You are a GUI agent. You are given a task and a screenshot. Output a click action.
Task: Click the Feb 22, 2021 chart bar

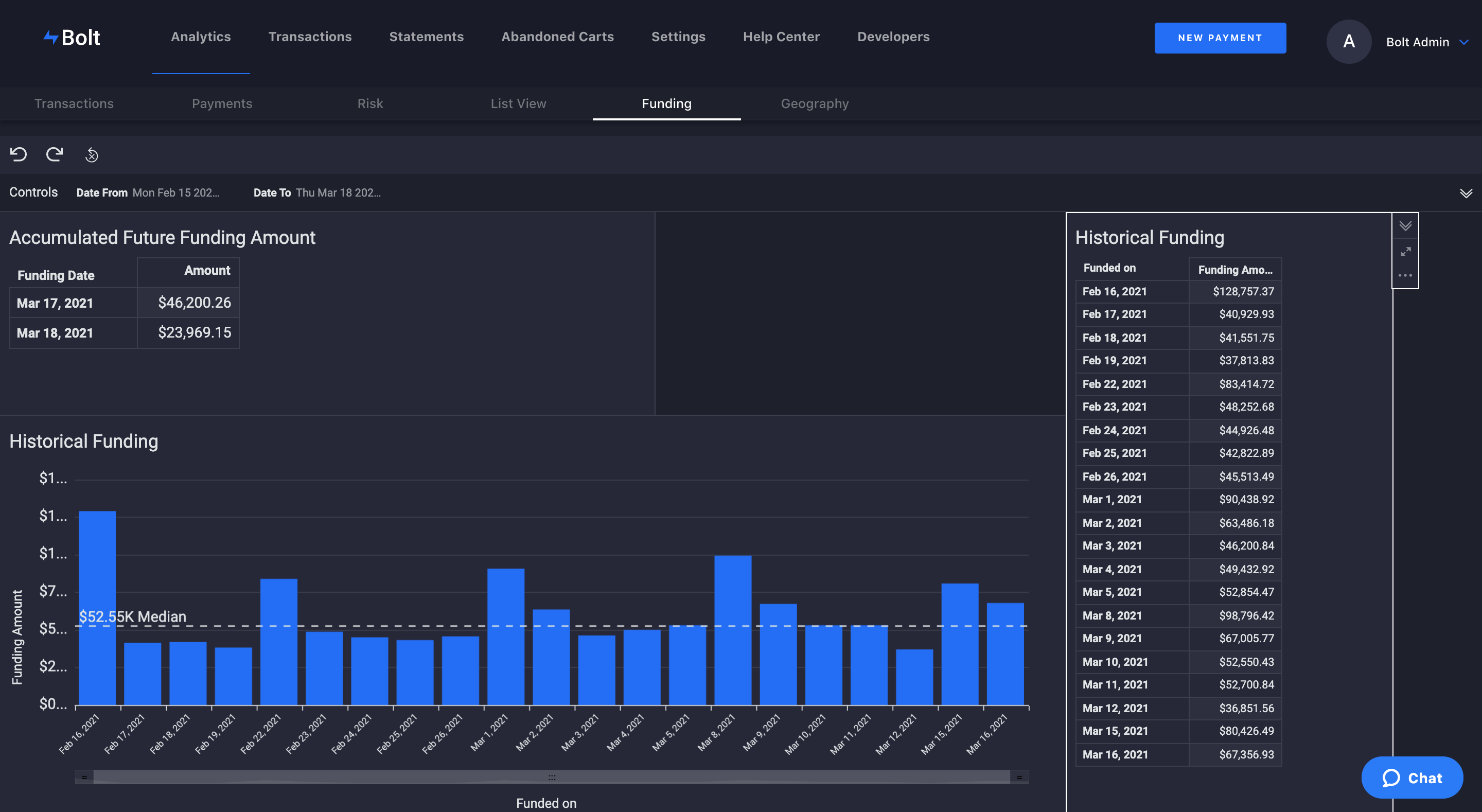(x=279, y=642)
